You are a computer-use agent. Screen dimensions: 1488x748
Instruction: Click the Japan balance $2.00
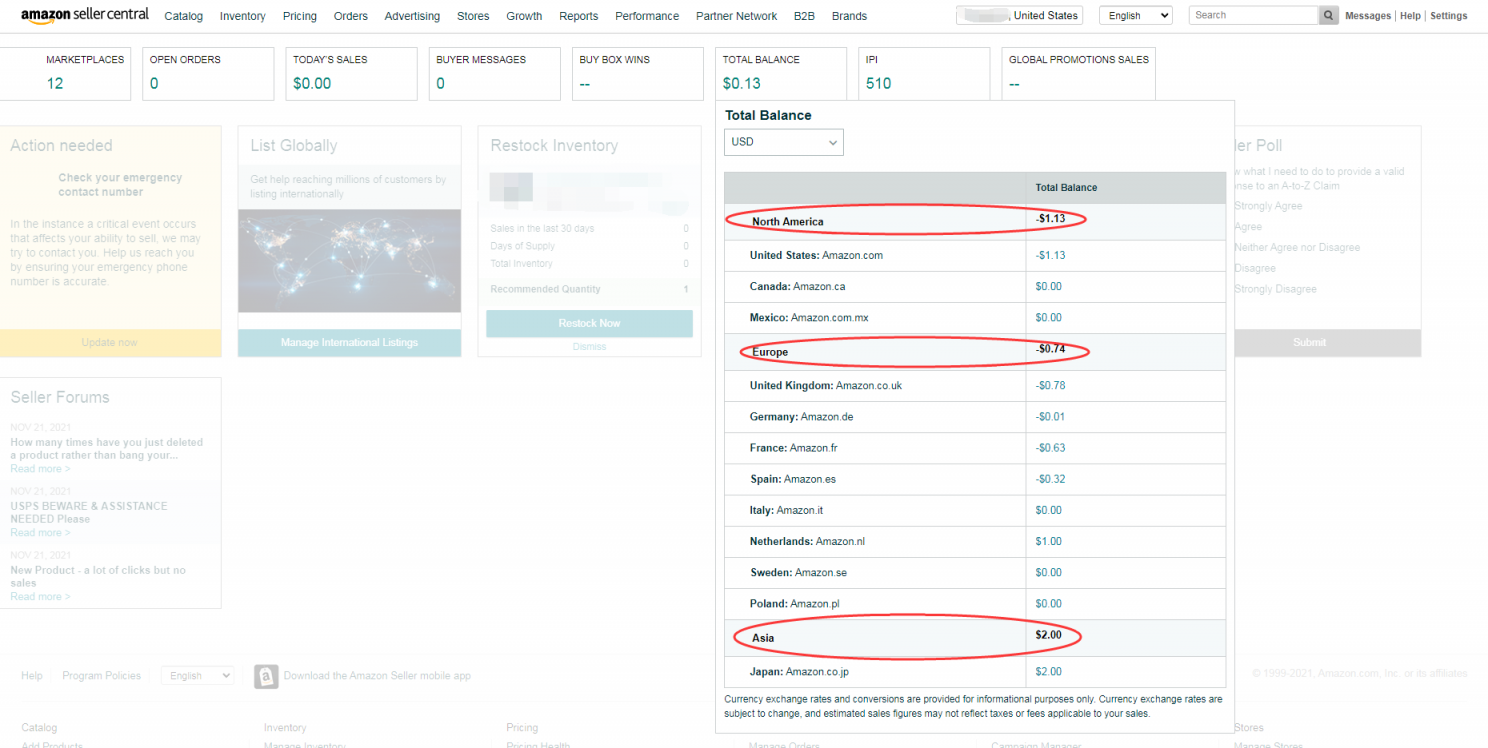point(1049,671)
